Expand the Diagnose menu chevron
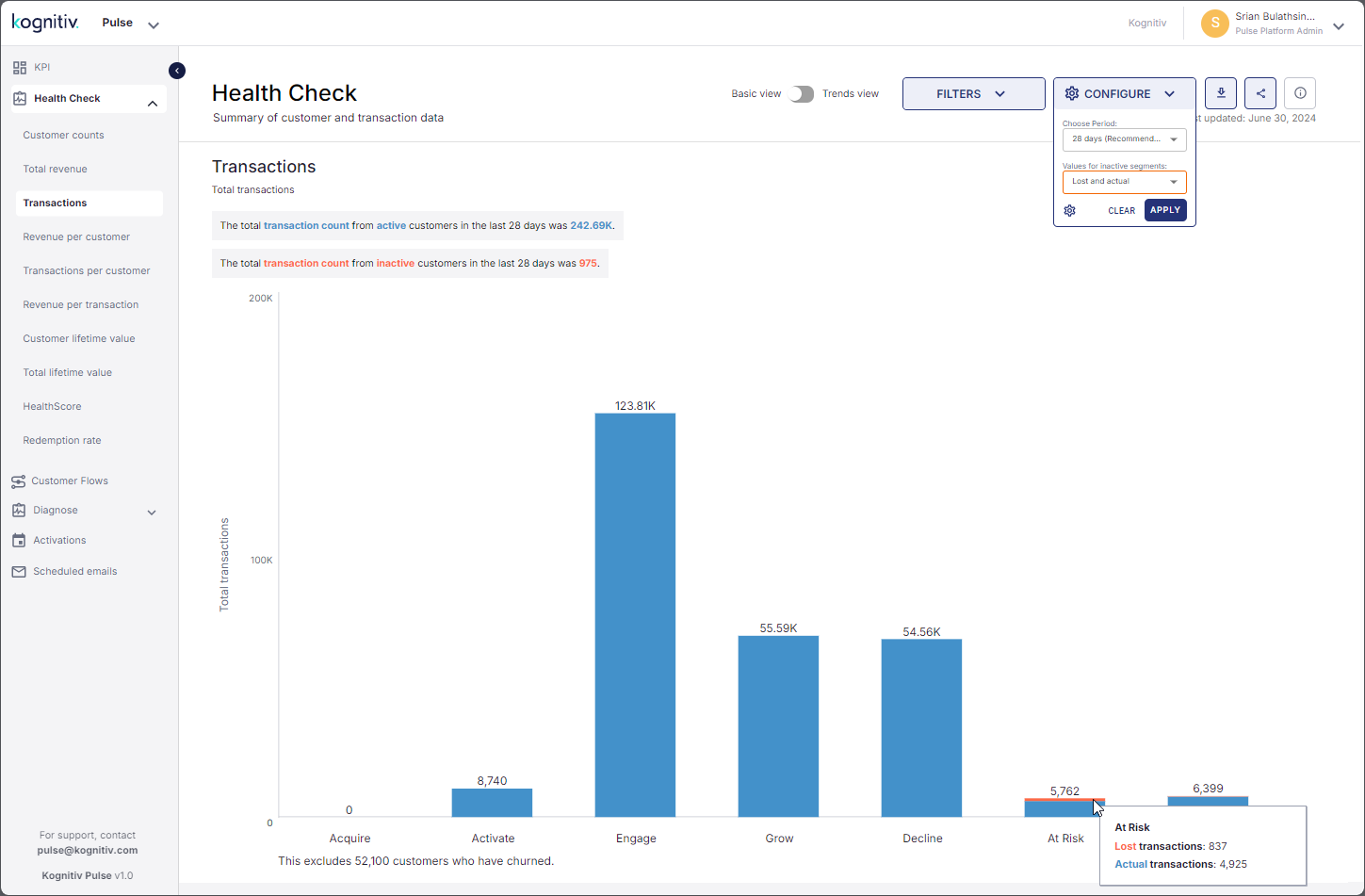The image size is (1365, 896). coord(152,513)
